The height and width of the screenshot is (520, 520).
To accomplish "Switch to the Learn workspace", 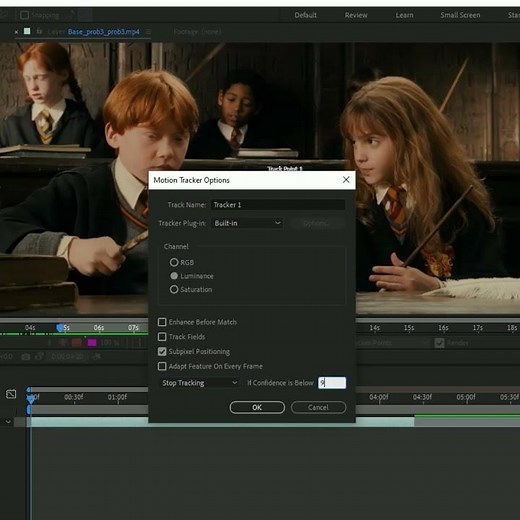I will click(404, 15).
